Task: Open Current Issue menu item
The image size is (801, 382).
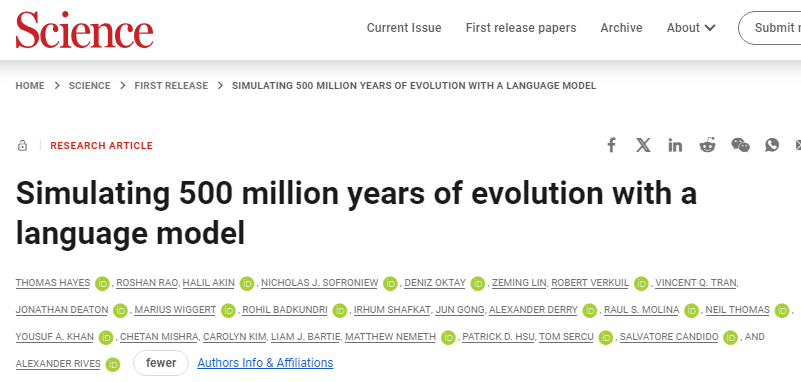Action: [404, 28]
